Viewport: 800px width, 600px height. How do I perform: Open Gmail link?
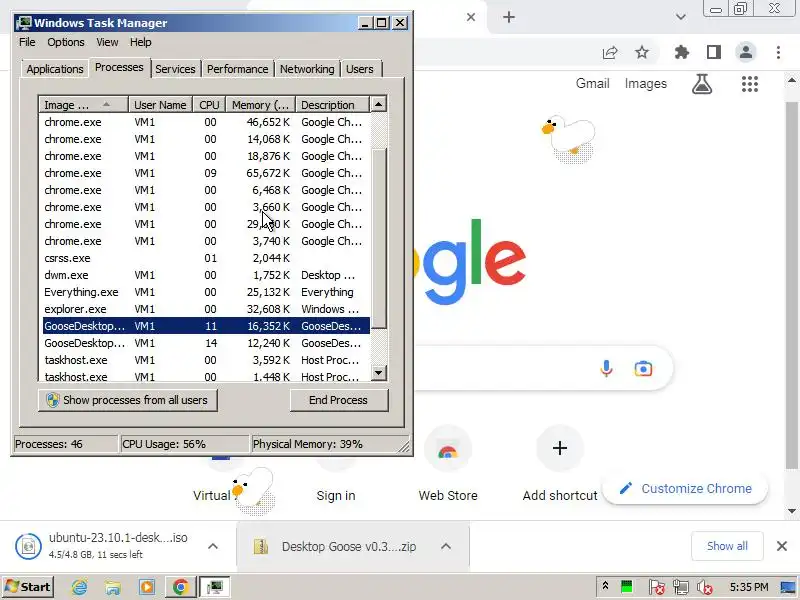(x=592, y=84)
